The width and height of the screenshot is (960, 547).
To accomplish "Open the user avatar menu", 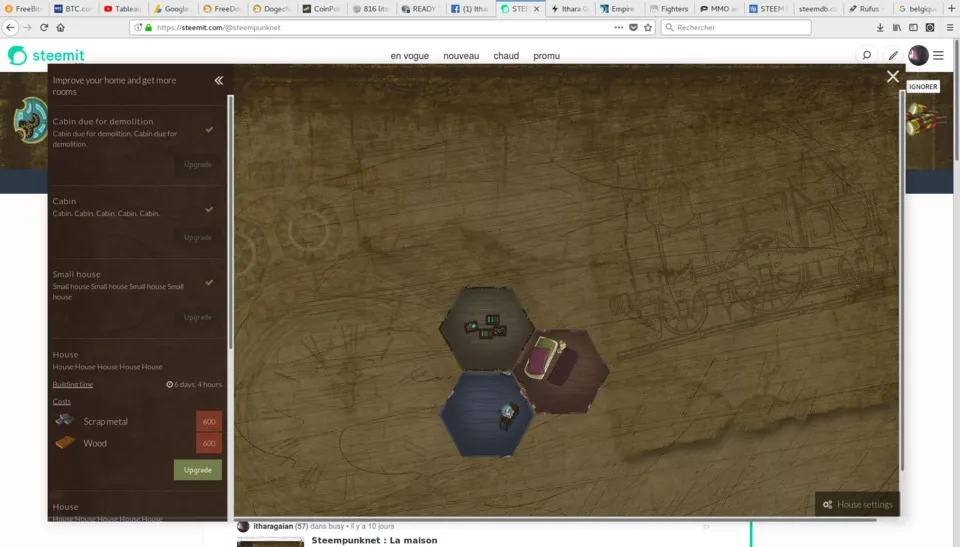I will coord(918,55).
